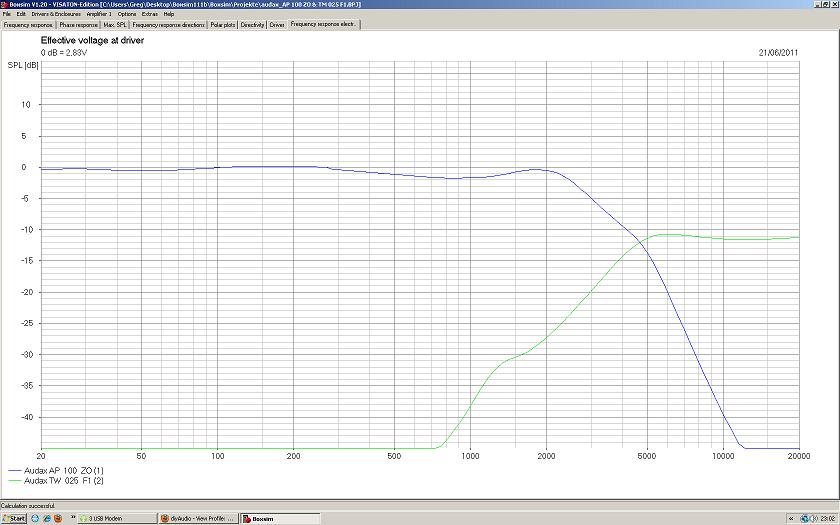This screenshot has width=840, height=525.
Task: Open the Extras menu
Action: (x=149, y=14)
